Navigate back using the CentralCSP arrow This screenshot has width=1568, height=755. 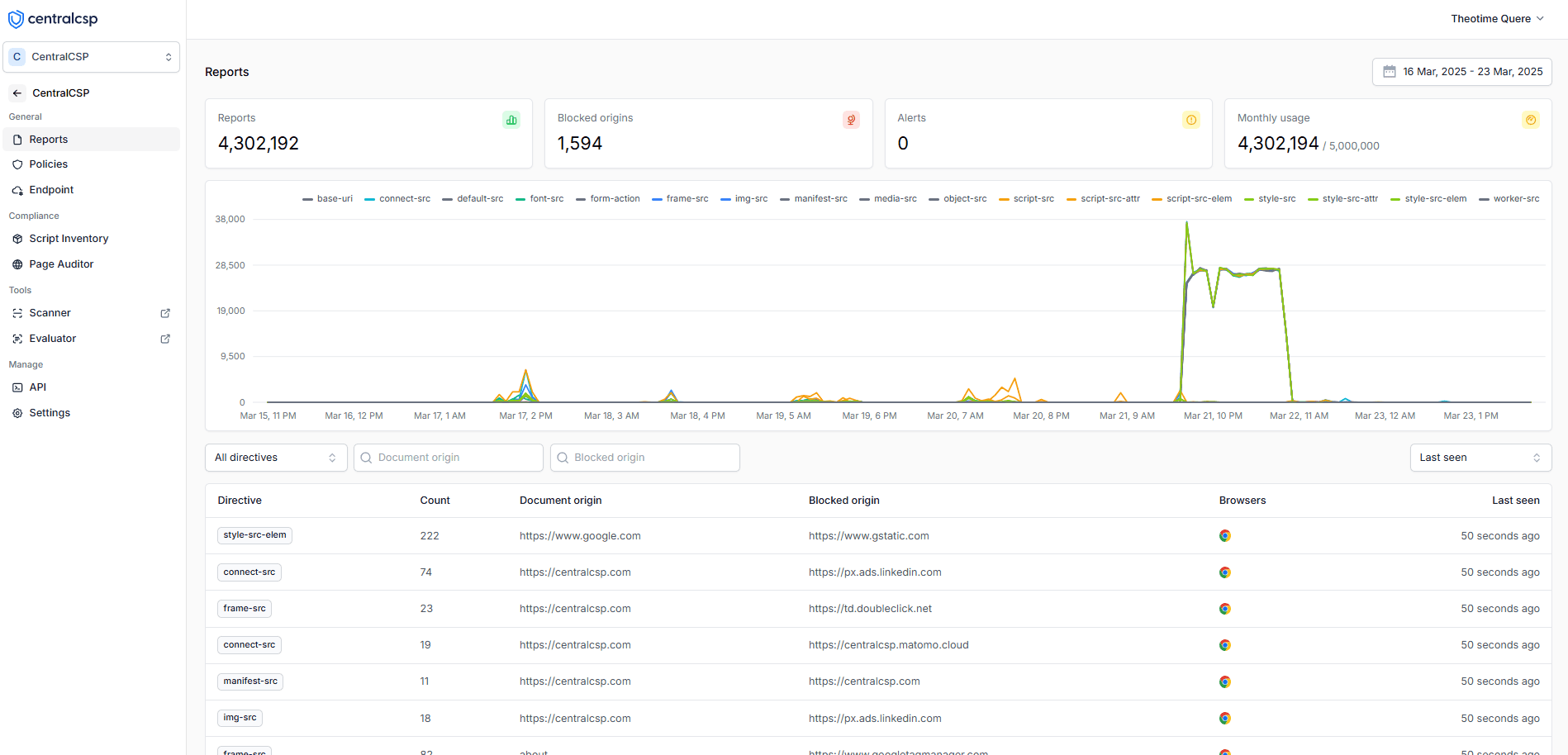tap(17, 93)
